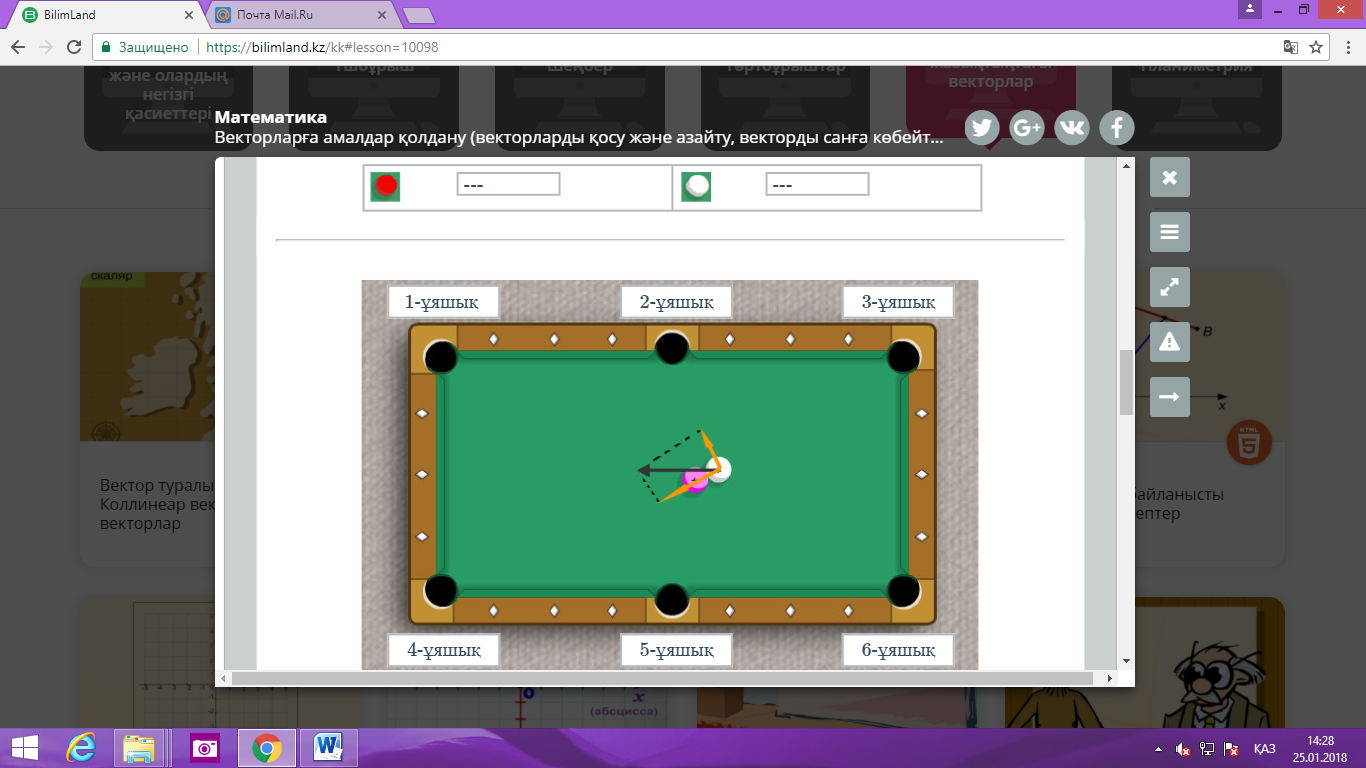Focus the input field beside the white ball
The width and height of the screenshot is (1366, 768).
click(817, 185)
